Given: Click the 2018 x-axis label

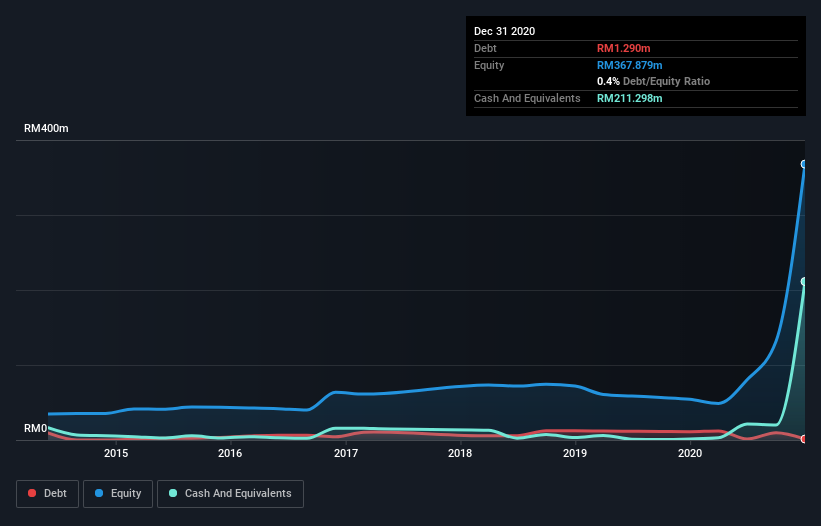Looking at the screenshot, I should pos(460,453).
